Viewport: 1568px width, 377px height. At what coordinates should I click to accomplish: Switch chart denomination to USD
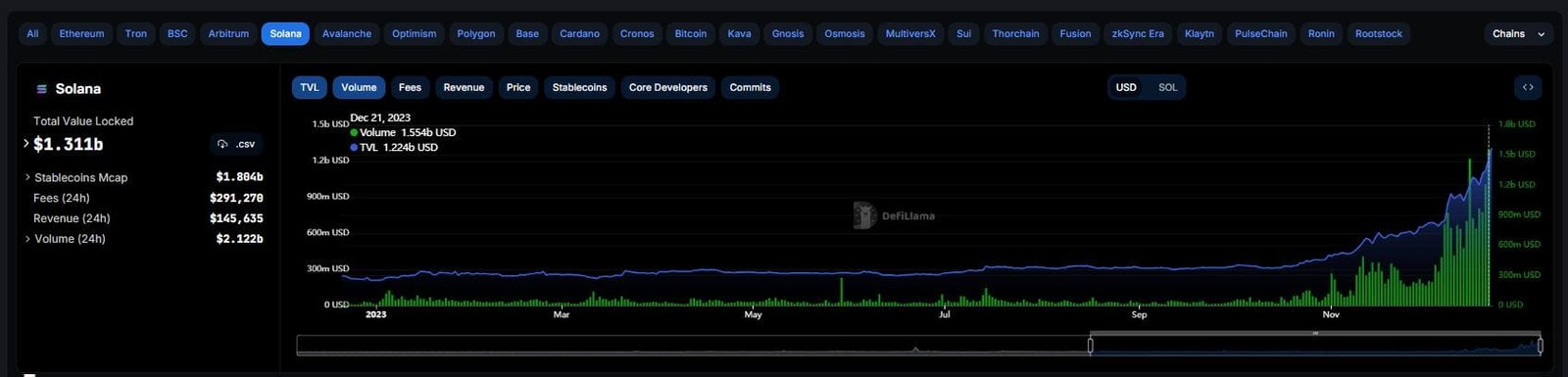[x=1127, y=87]
